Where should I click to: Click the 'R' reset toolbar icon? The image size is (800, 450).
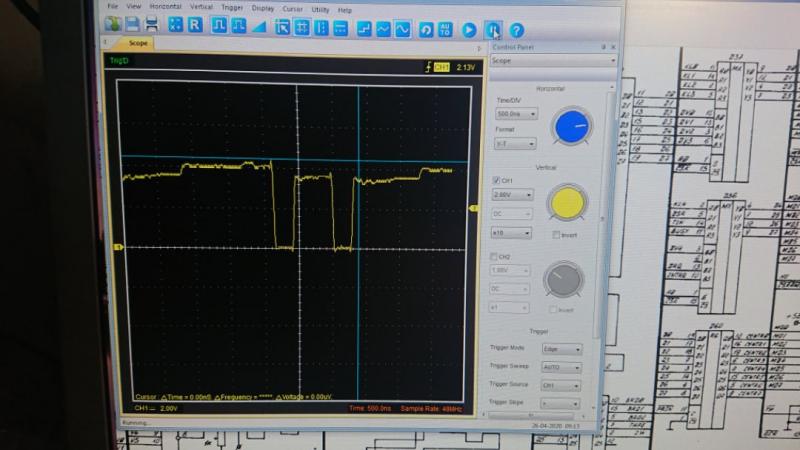tap(195, 26)
